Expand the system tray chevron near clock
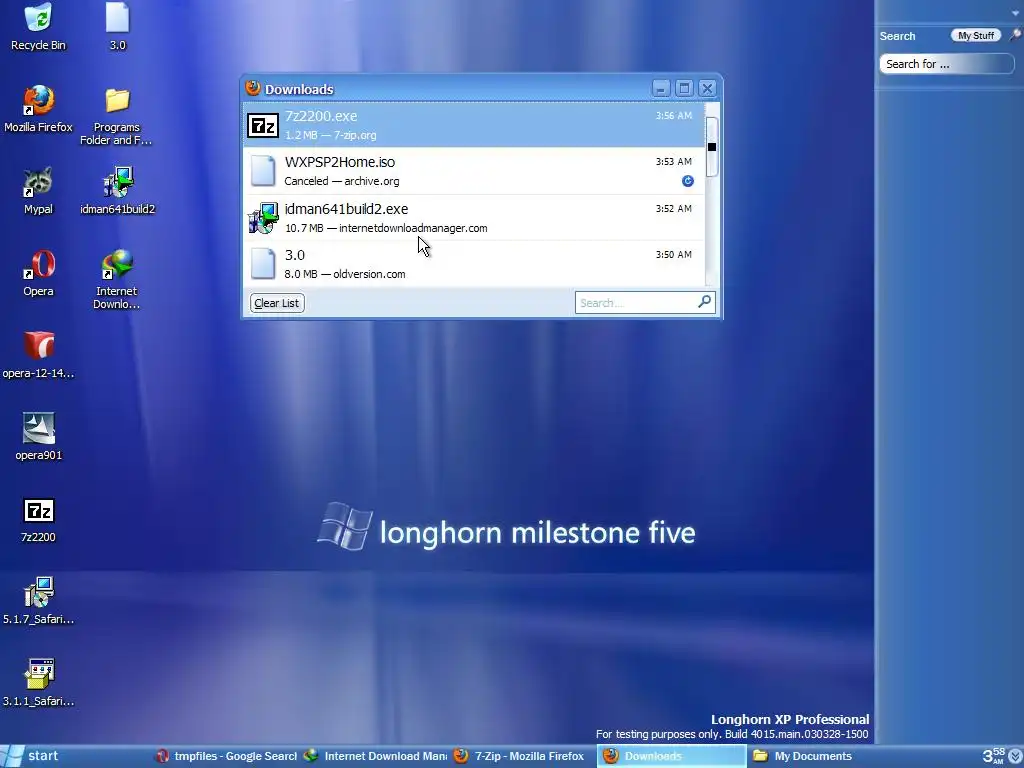 coord(1016,756)
